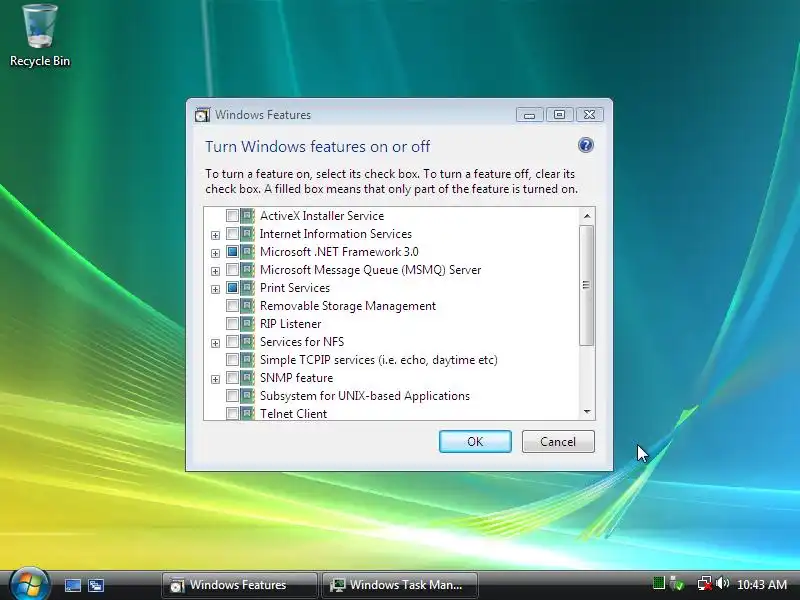Enable the Simple TCPIP services checkbox
The image size is (800, 600).
click(232, 360)
